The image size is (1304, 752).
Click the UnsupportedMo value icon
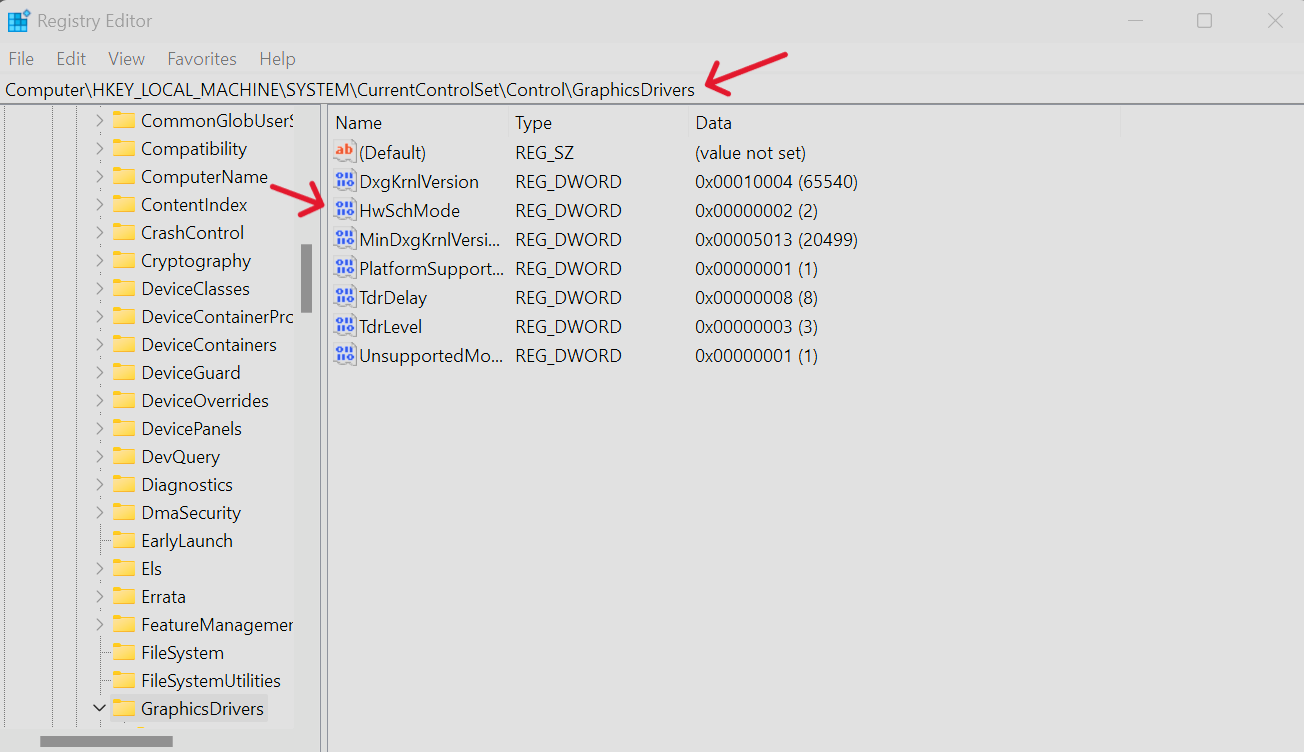click(x=345, y=355)
